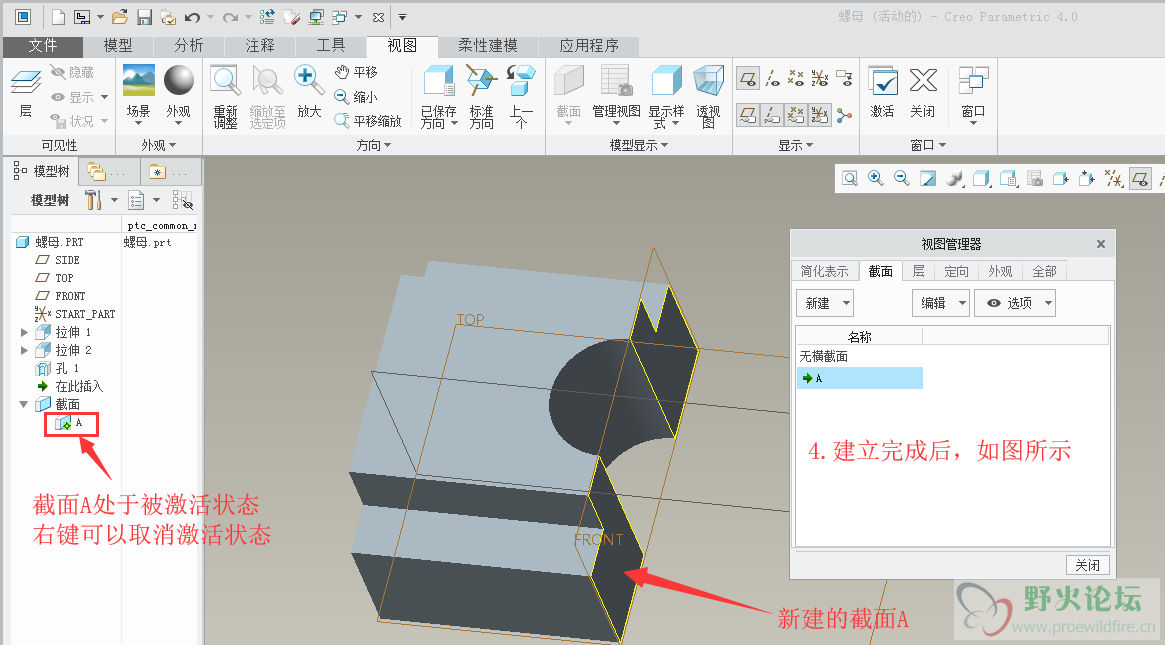The height and width of the screenshot is (645, 1165).
Task: Toggle Perspective view (透视图)
Action: pos(708,97)
